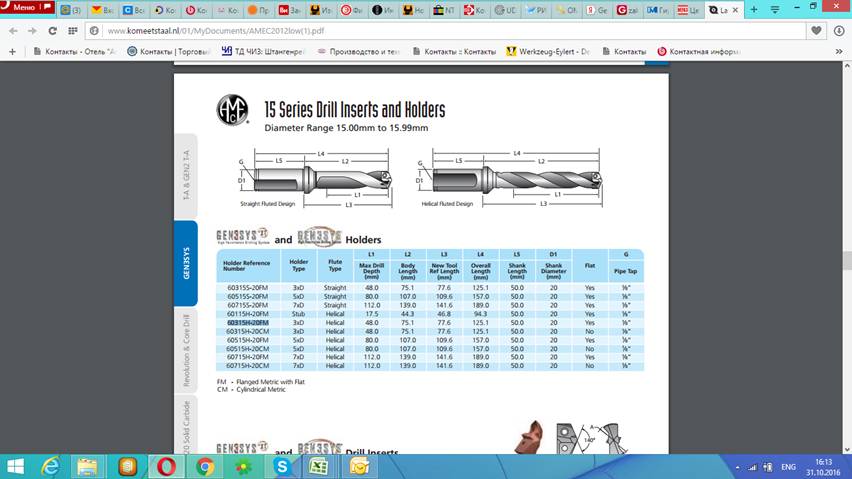Go back to previous page

click(13, 31)
